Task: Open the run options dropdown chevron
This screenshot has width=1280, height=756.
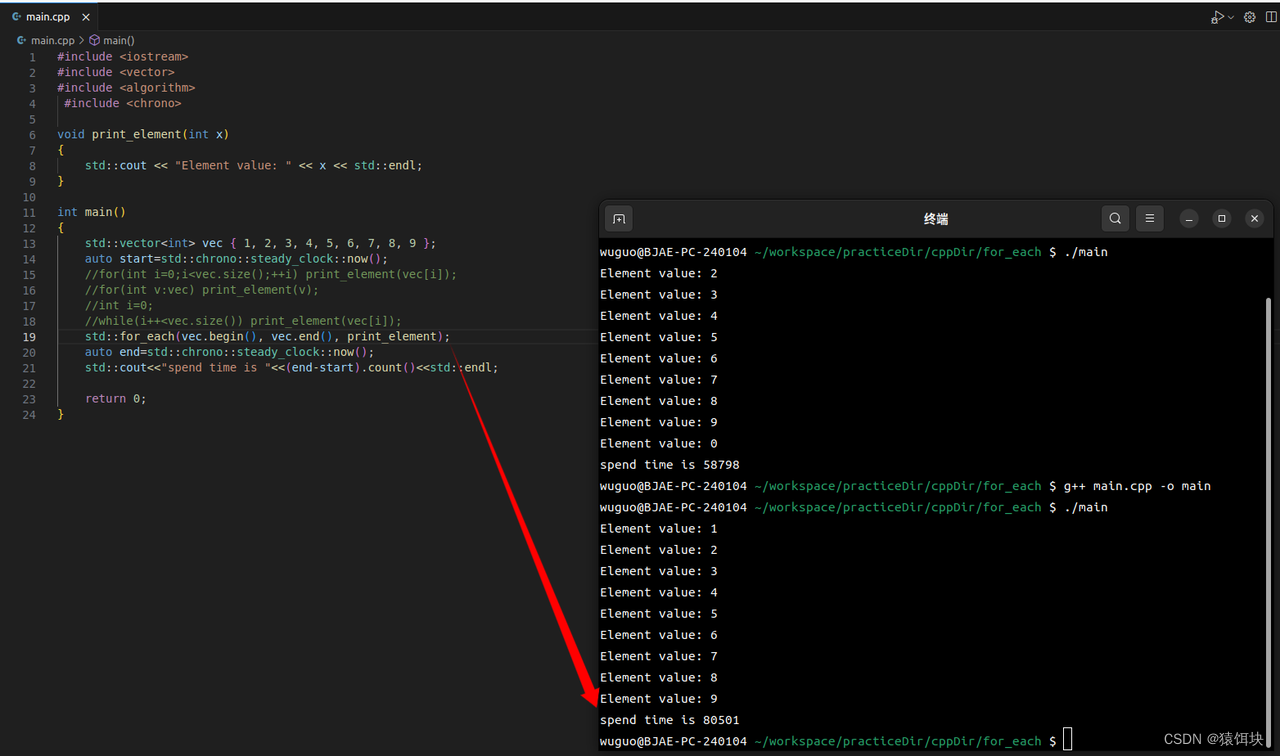Action: tap(1228, 17)
